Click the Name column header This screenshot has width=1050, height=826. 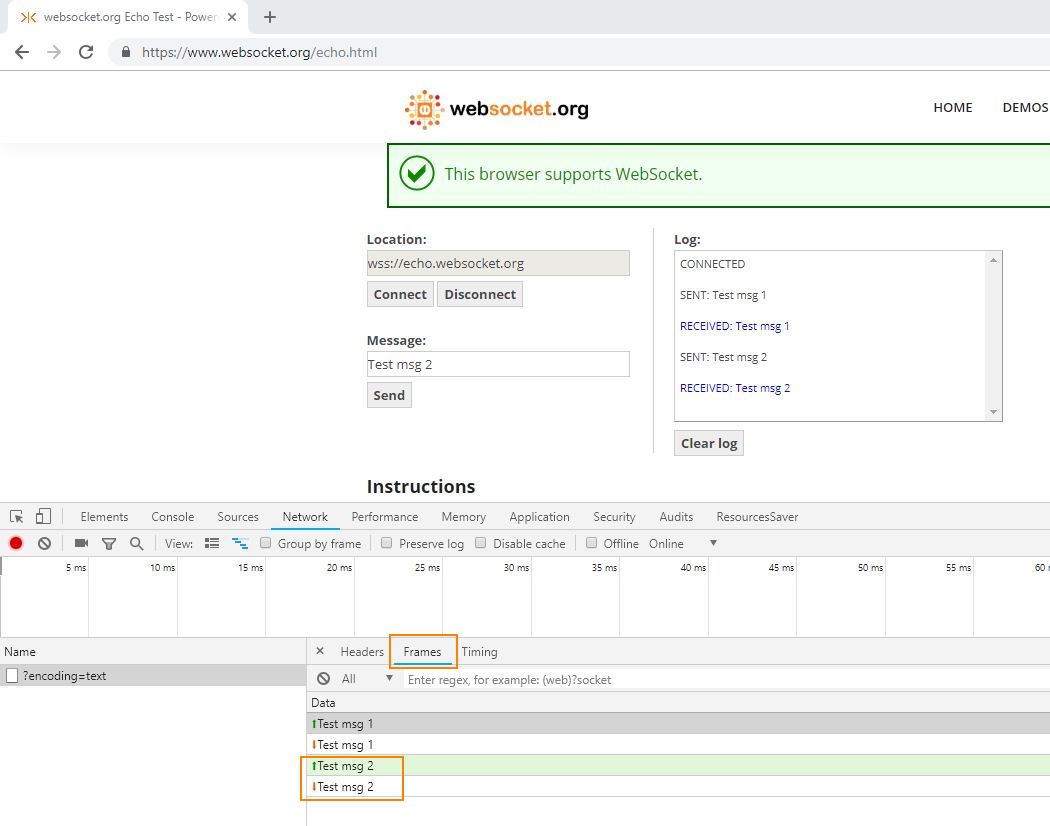[153, 651]
